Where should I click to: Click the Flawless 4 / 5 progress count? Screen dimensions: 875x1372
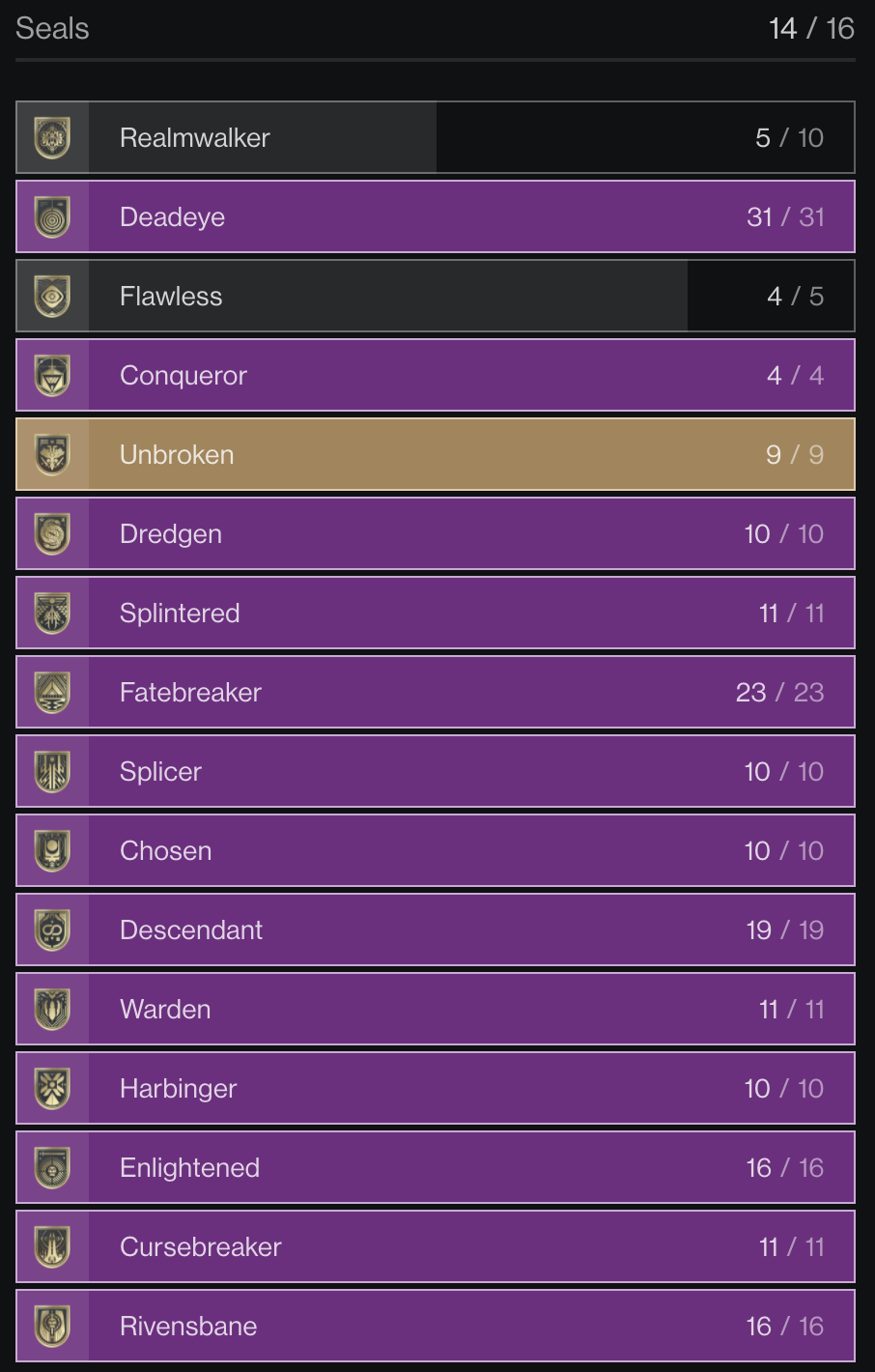(x=795, y=296)
